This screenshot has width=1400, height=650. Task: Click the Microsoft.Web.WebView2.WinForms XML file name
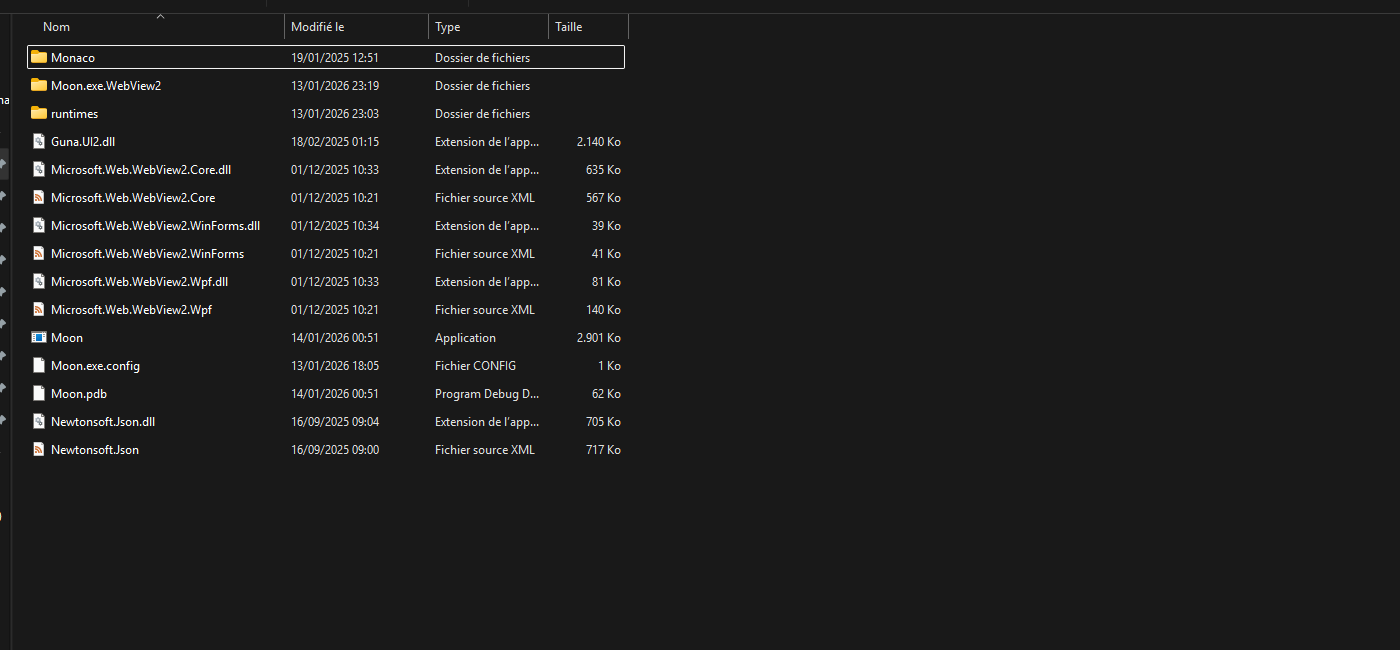147,253
